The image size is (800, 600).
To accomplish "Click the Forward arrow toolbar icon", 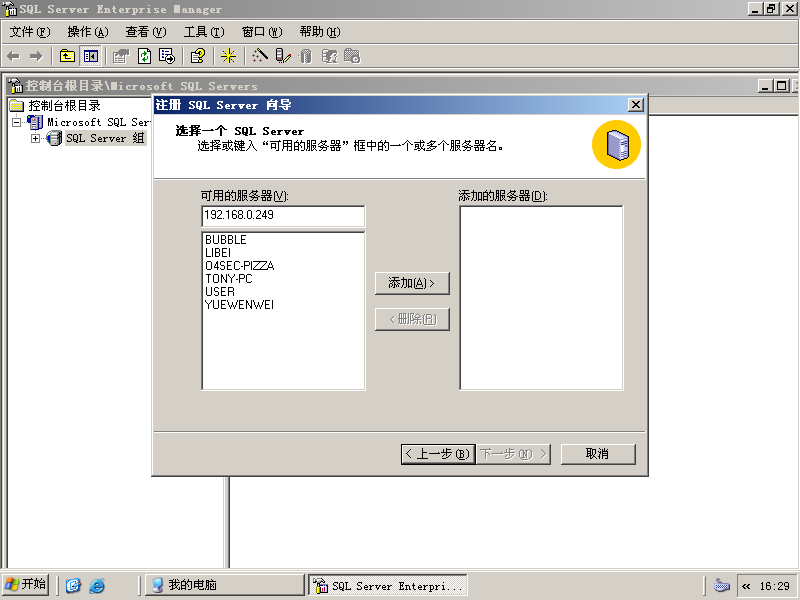I will tap(36, 56).
